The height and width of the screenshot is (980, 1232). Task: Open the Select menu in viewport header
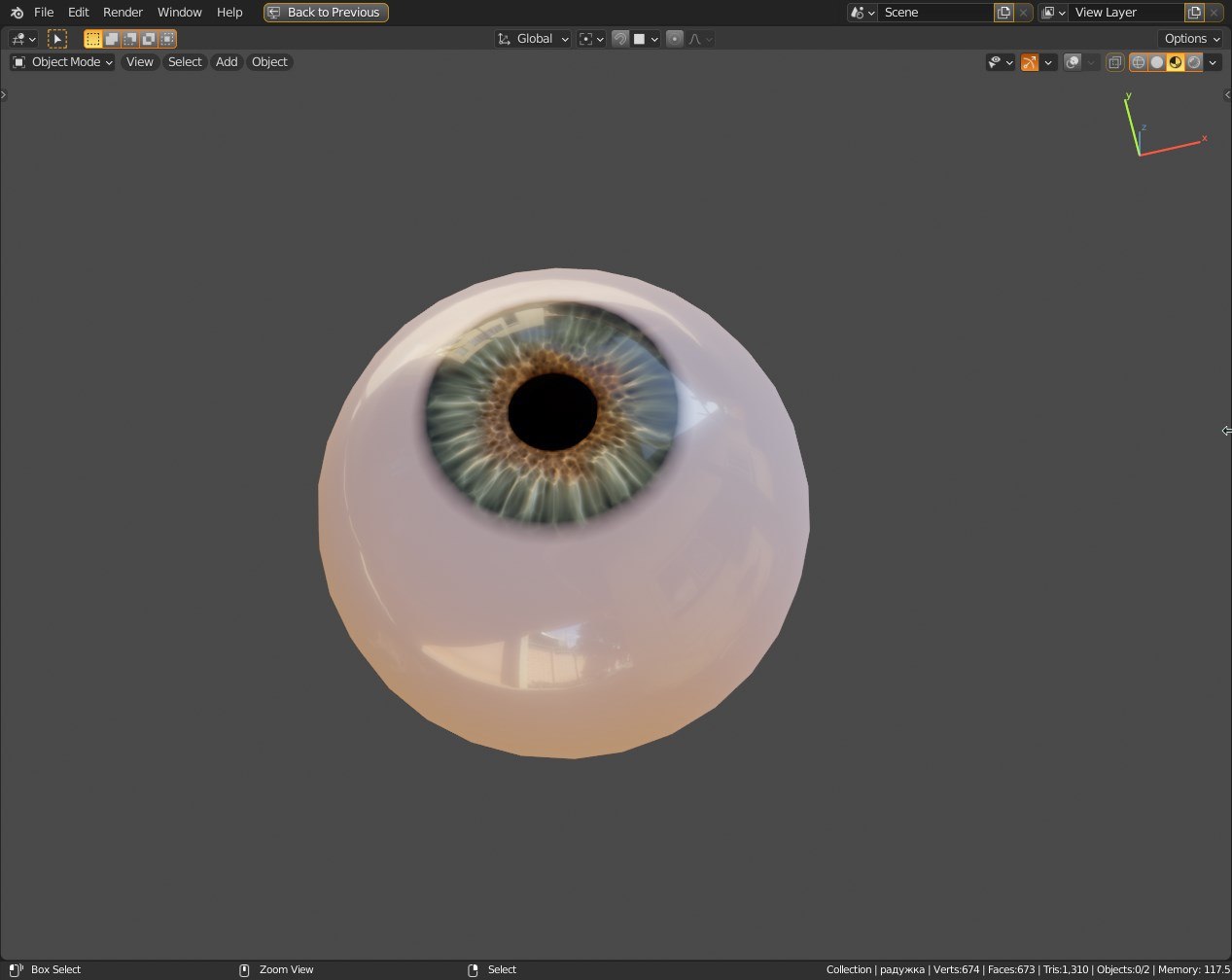pyautogui.click(x=185, y=62)
